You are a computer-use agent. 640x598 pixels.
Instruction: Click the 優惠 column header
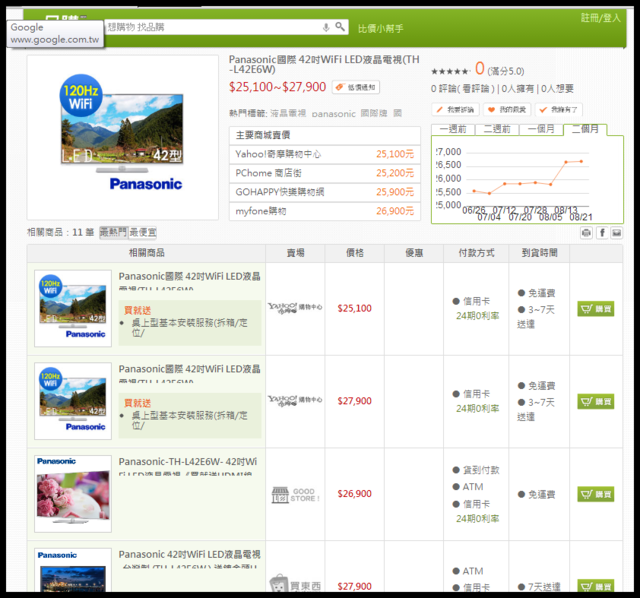tap(414, 253)
